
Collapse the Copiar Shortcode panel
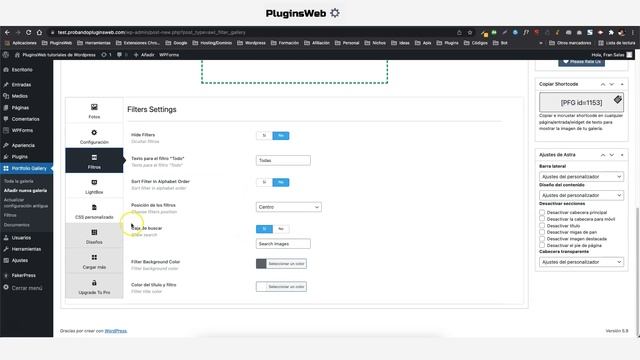(622, 84)
